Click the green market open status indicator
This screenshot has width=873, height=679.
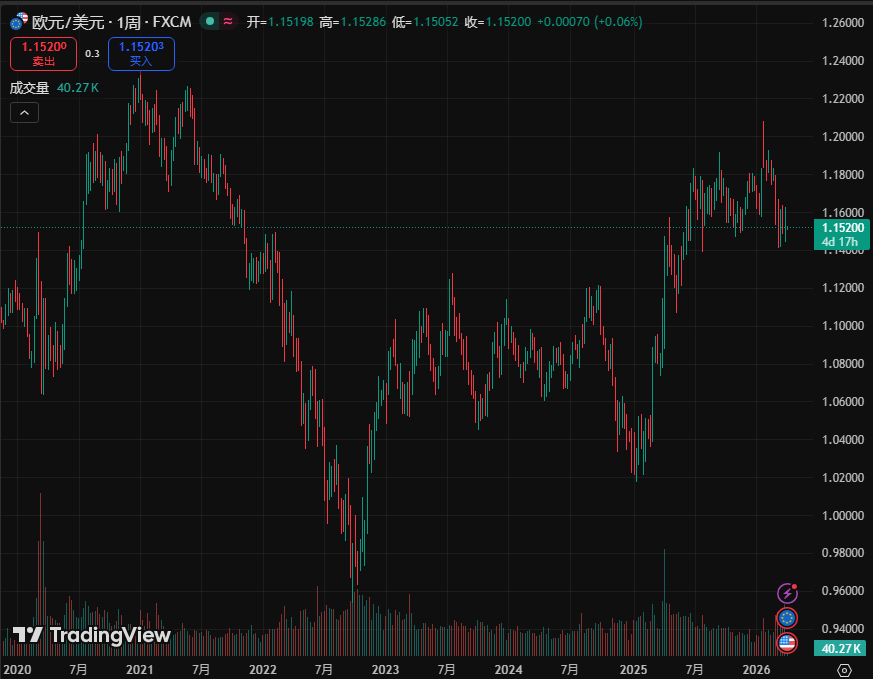tap(209, 21)
